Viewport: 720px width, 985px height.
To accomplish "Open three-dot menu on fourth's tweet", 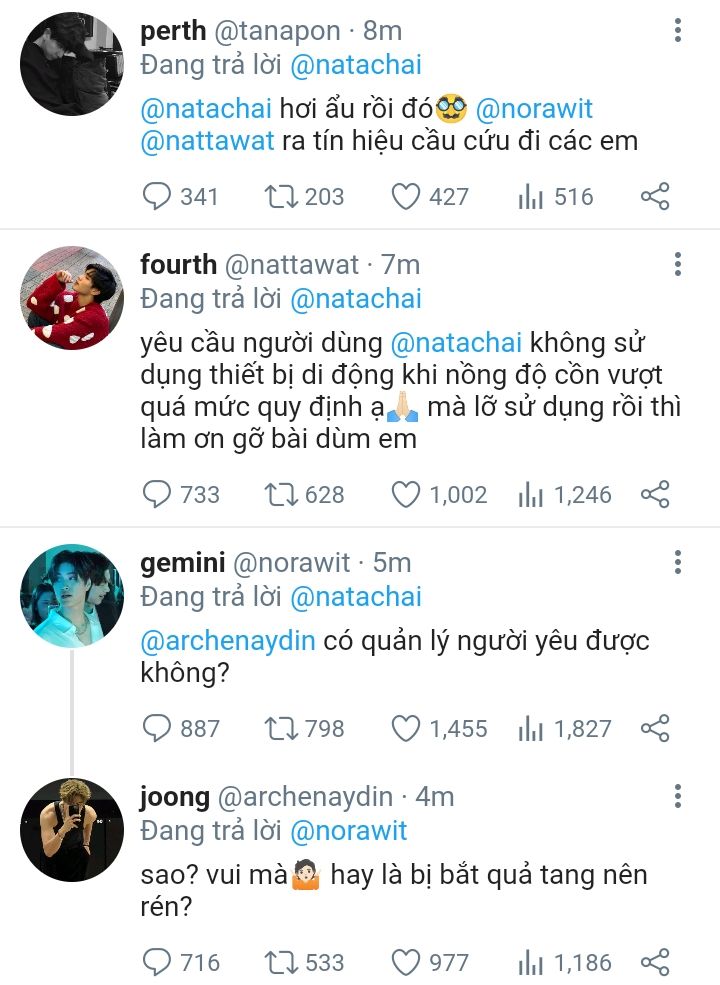I will (x=677, y=264).
